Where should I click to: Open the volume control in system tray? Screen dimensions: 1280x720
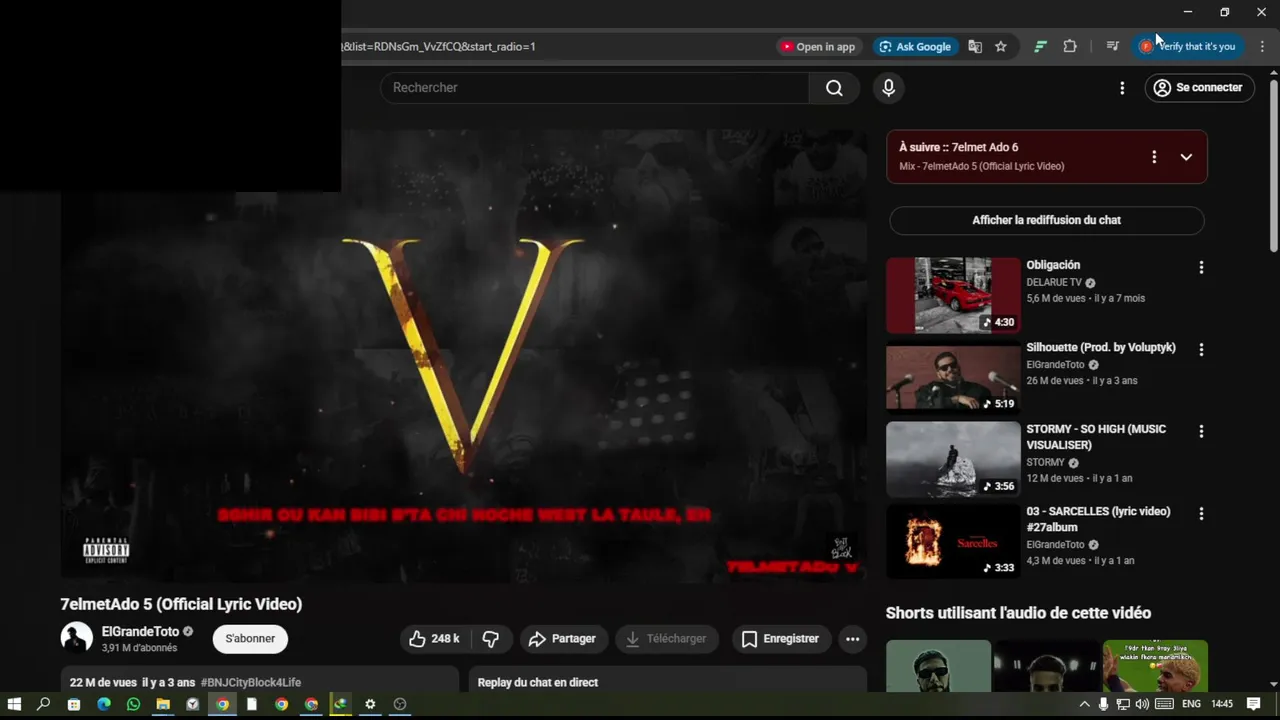click(1142, 704)
